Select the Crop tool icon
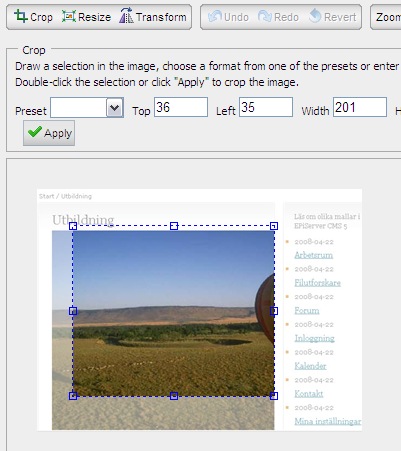Screen dimensions: 401x451 pos(21,16)
